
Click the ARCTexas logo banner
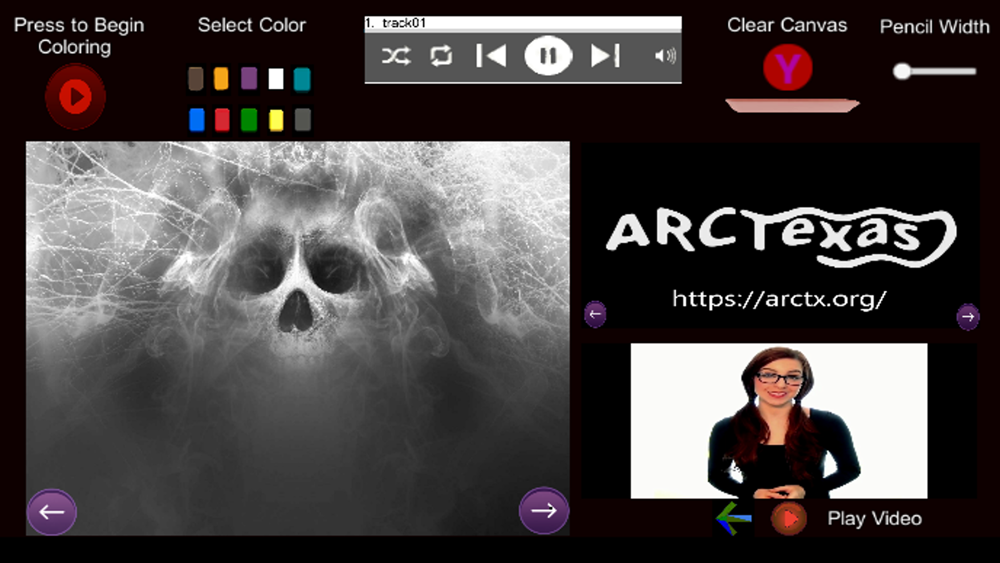(x=781, y=236)
